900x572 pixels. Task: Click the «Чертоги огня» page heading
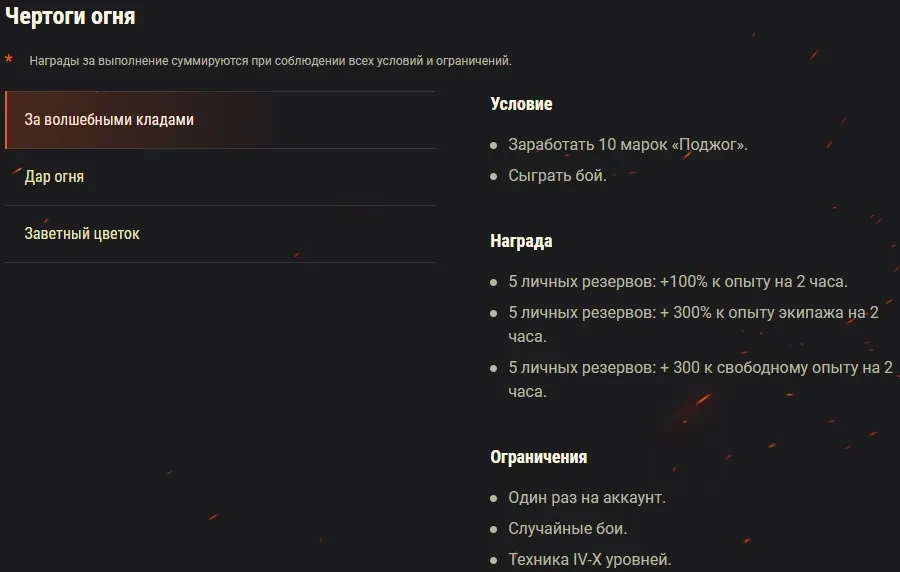(70, 17)
